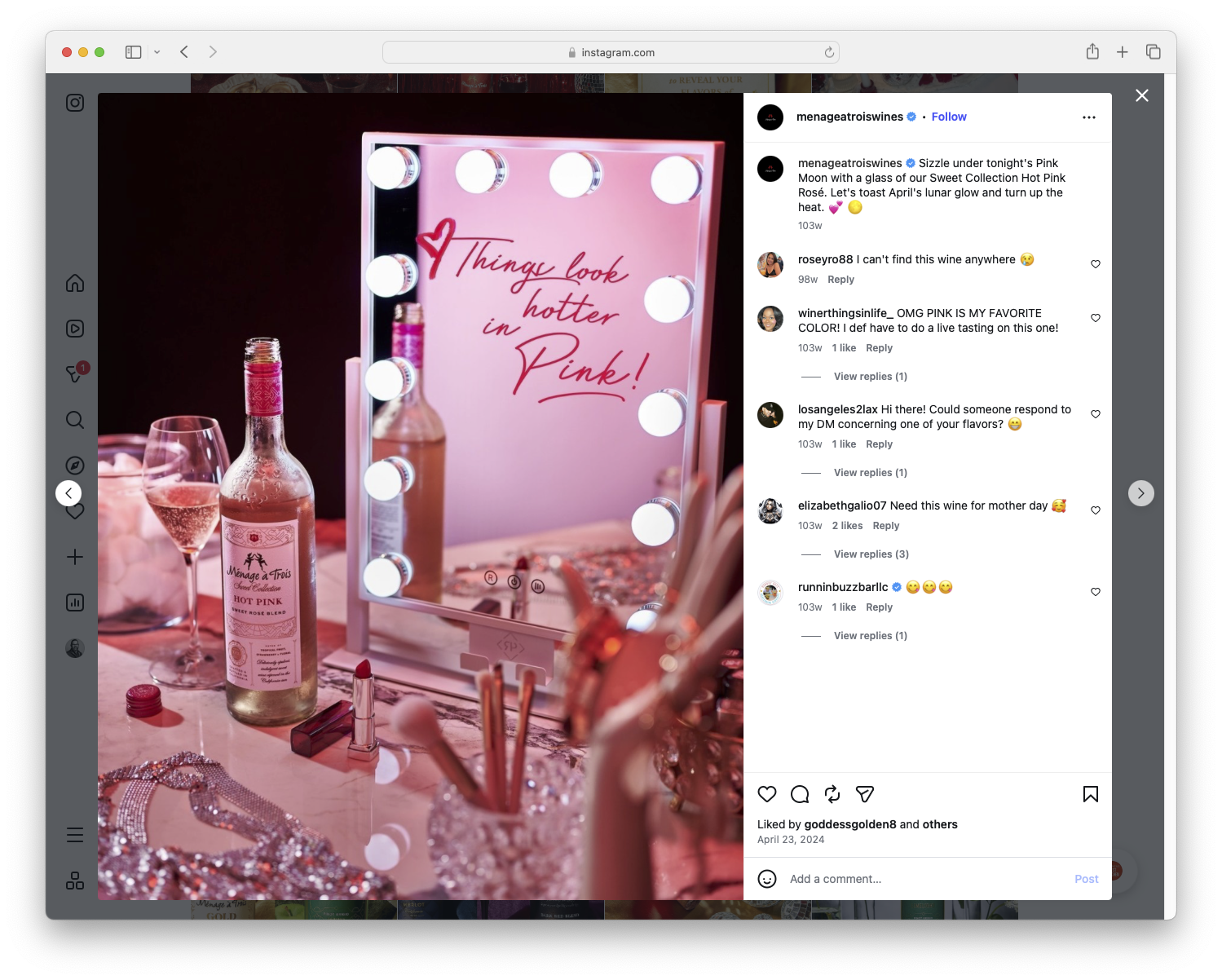Follow the menageatroiswines account

pyautogui.click(x=948, y=117)
